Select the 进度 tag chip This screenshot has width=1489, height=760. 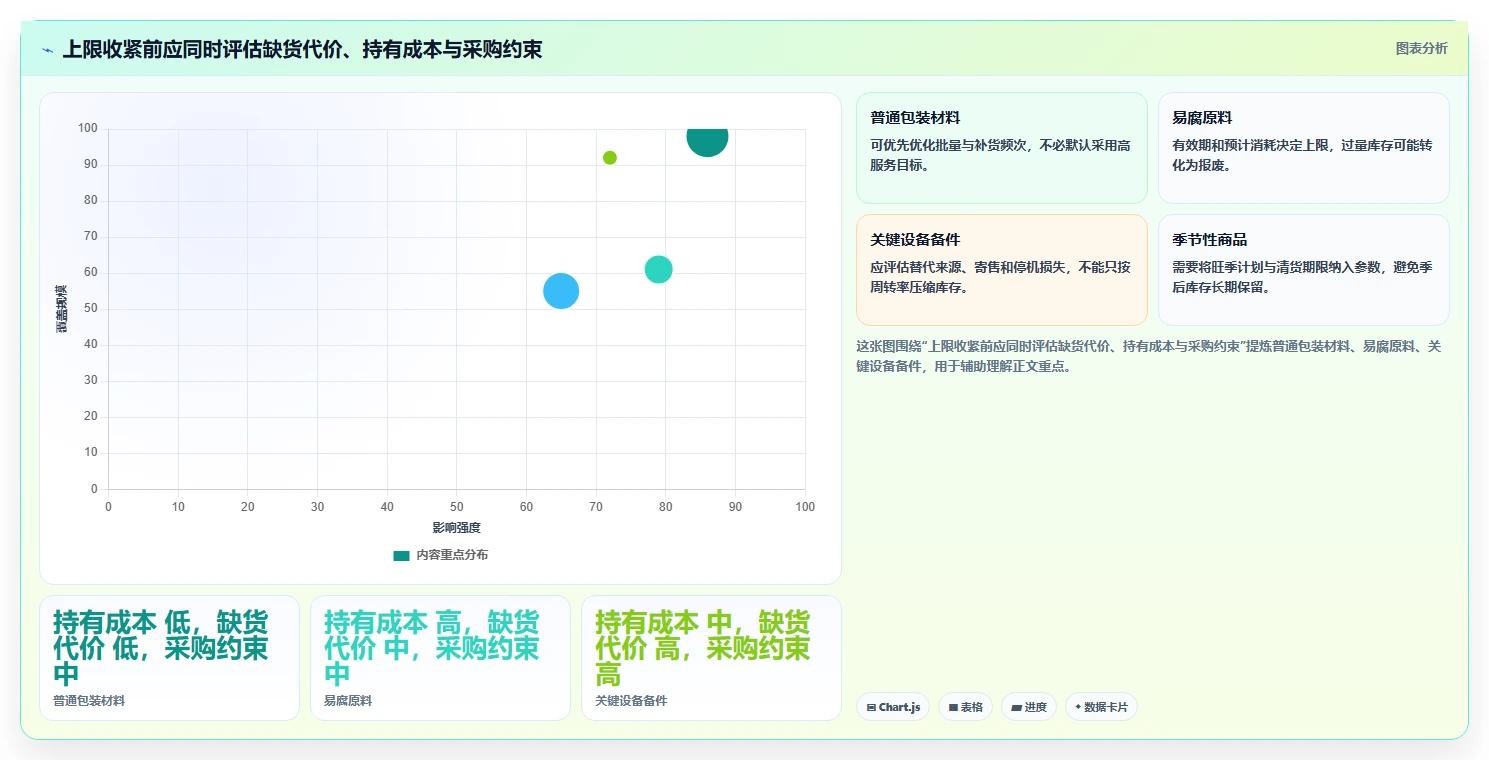point(1028,707)
